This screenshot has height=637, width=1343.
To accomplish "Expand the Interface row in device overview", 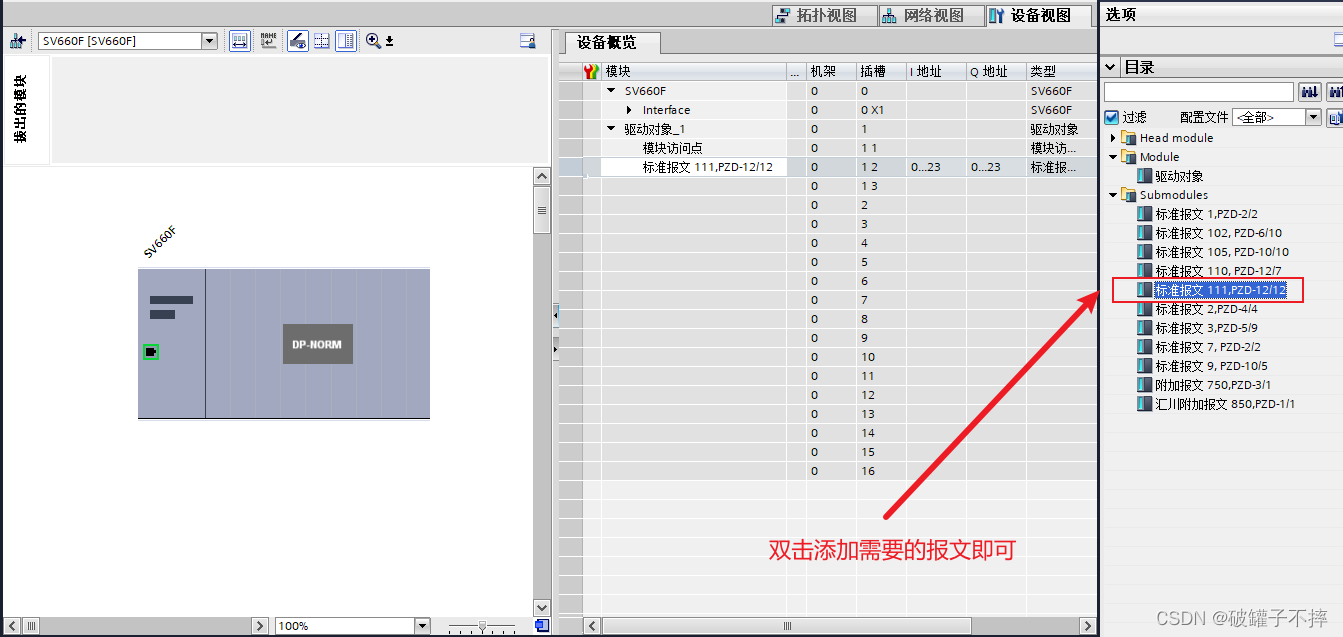I will click(629, 110).
